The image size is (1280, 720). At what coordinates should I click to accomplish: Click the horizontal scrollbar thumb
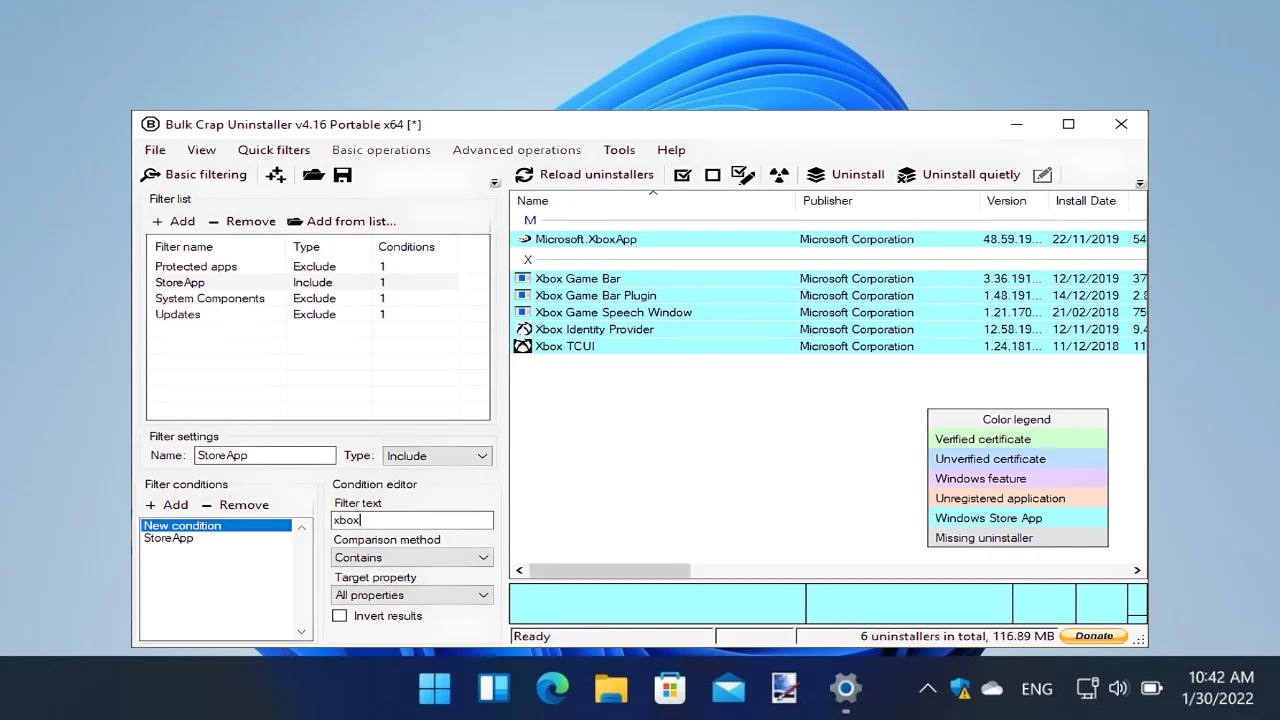609,570
